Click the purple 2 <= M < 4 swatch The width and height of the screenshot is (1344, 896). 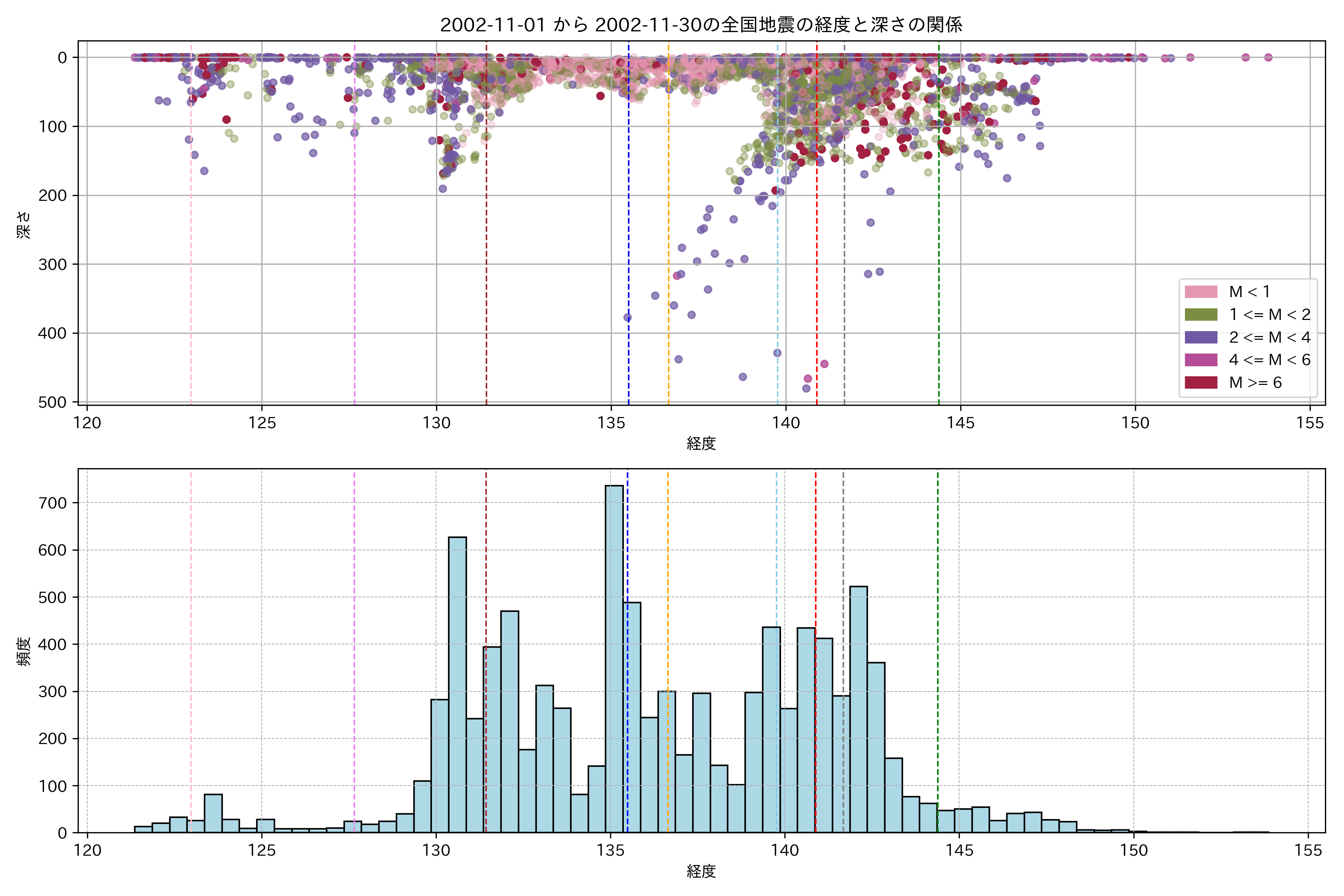tap(1201, 337)
